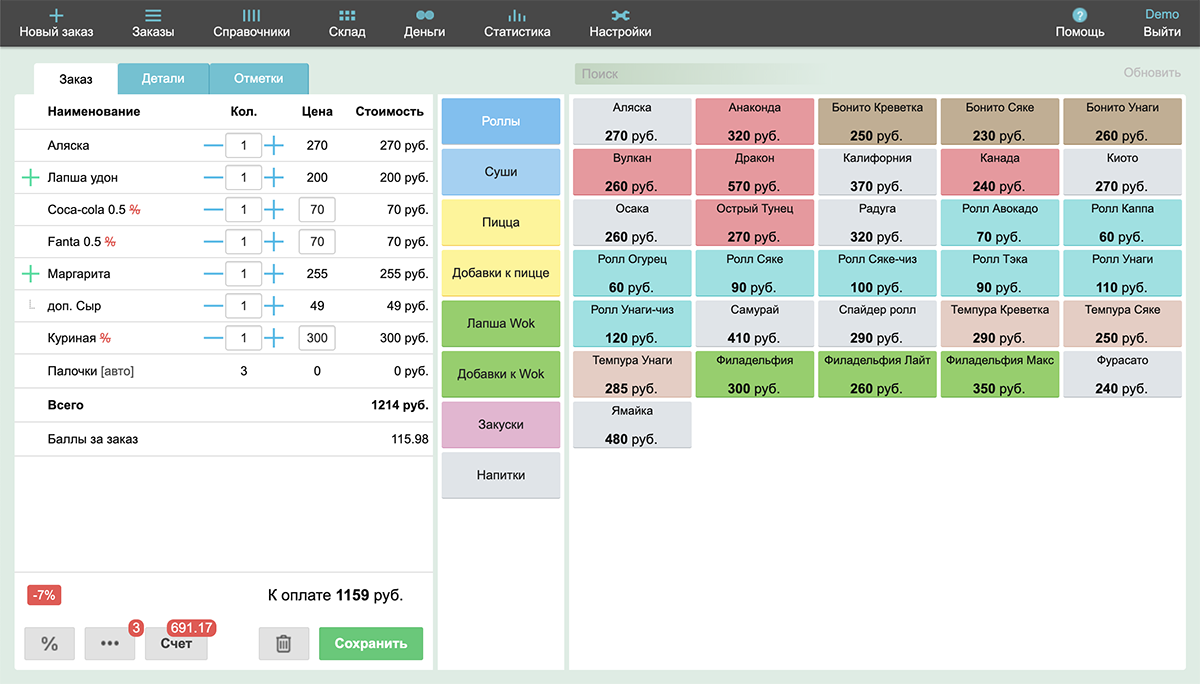Increase Аляска quantity with plus
The image size is (1200, 684).
274,146
